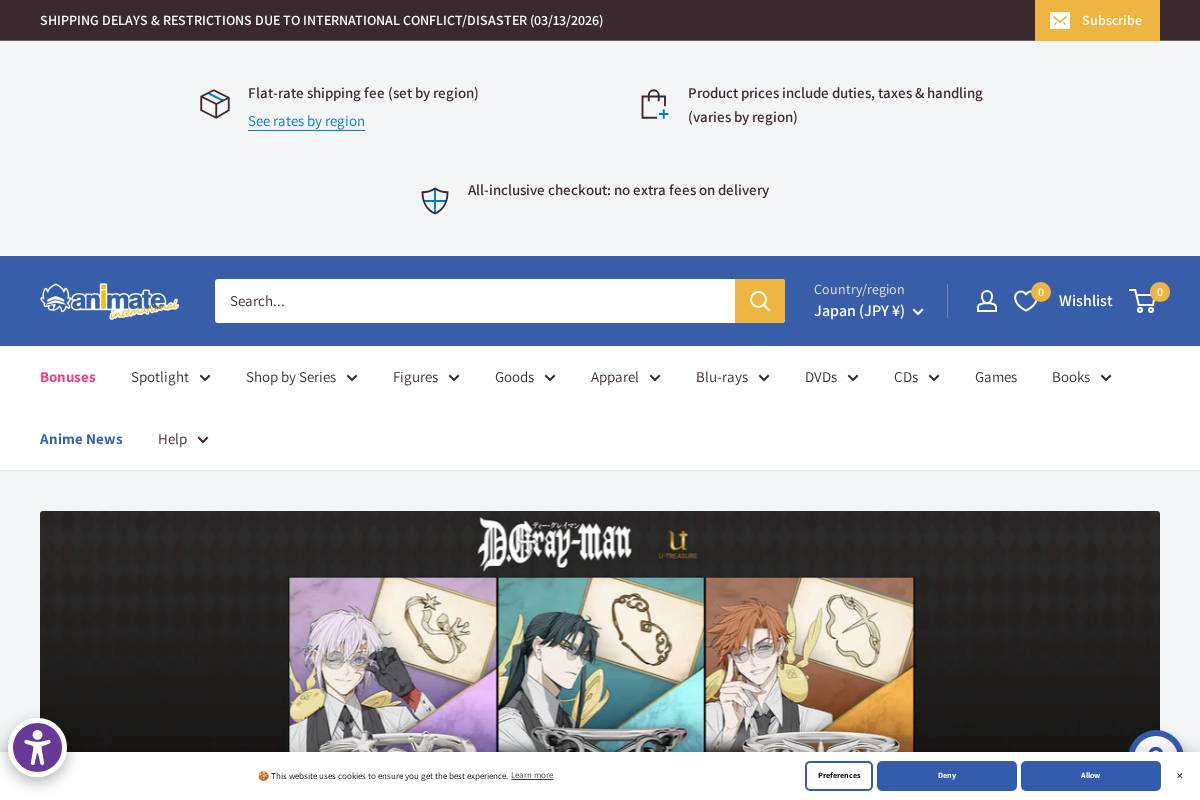Expand the Spotlight menu
The image size is (1200, 800).
[171, 377]
